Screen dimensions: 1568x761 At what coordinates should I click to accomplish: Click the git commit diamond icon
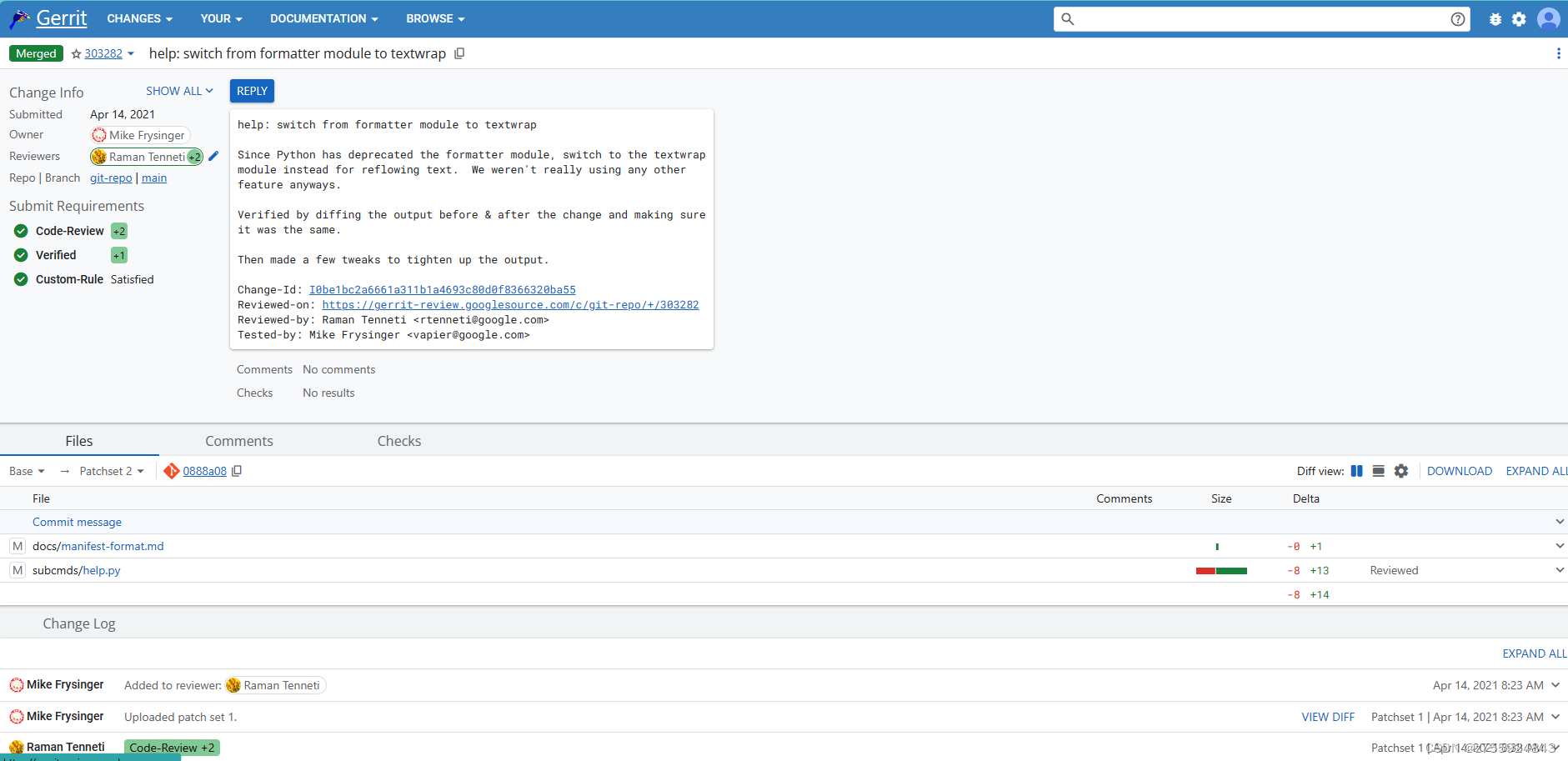pos(172,471)
